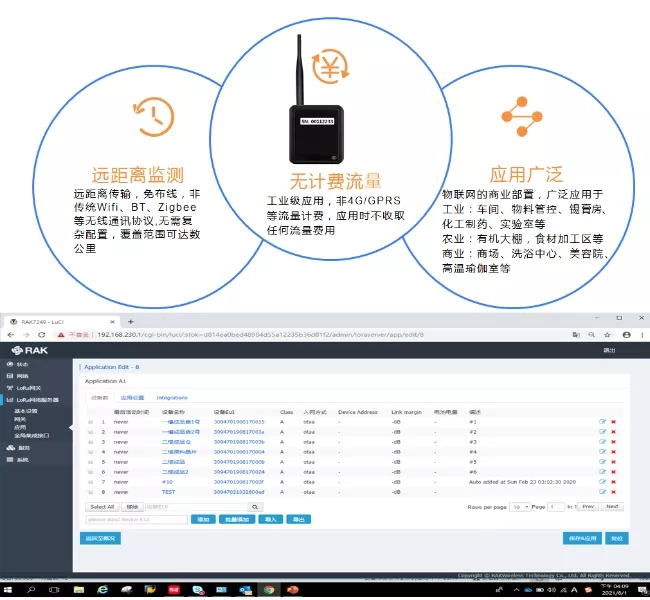Open PowerPoint from the taskbar
650x600 pixels.
293,589
